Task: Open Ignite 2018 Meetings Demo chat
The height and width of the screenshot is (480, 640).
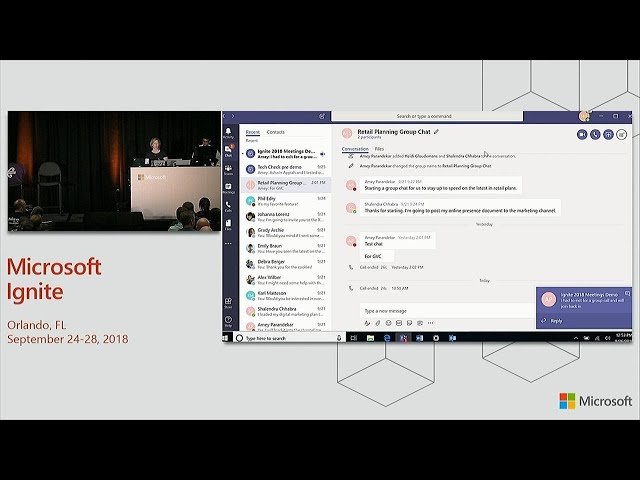Action: [x=286, y=154]
